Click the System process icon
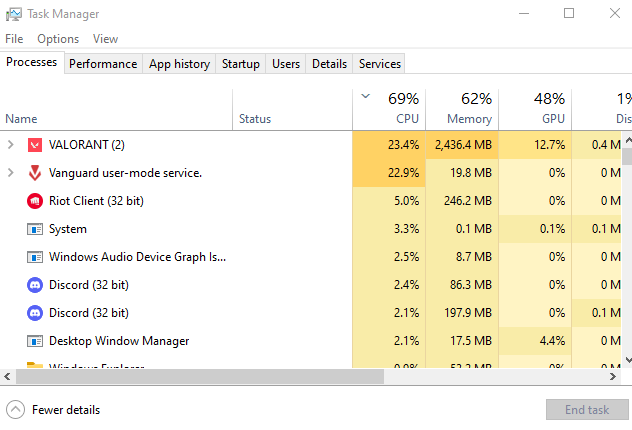The height and width of the screenshot is (430, 632). tap(35, 229)
